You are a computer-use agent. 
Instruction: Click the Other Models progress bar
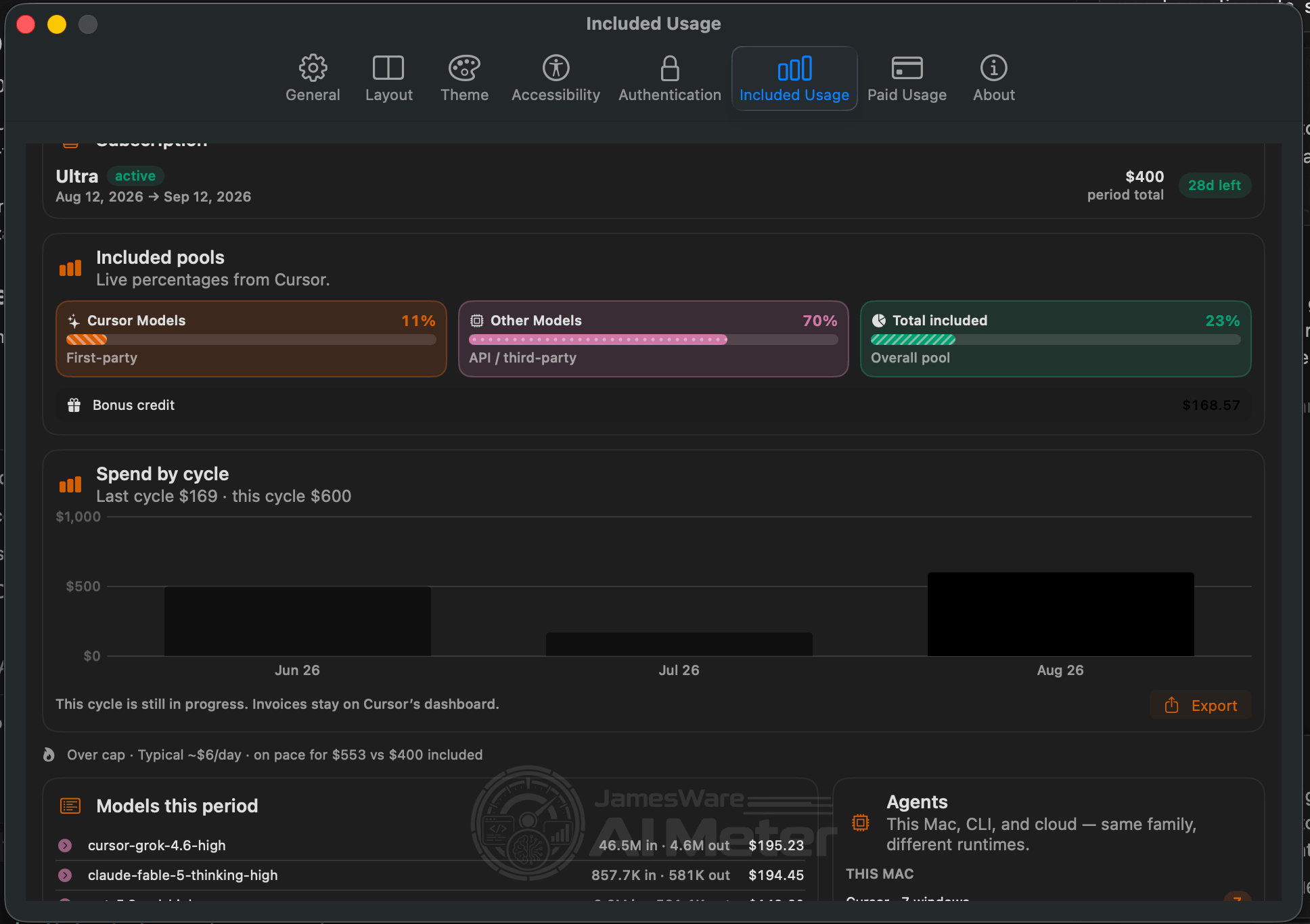pyautogui.click(x=653, y=340)
